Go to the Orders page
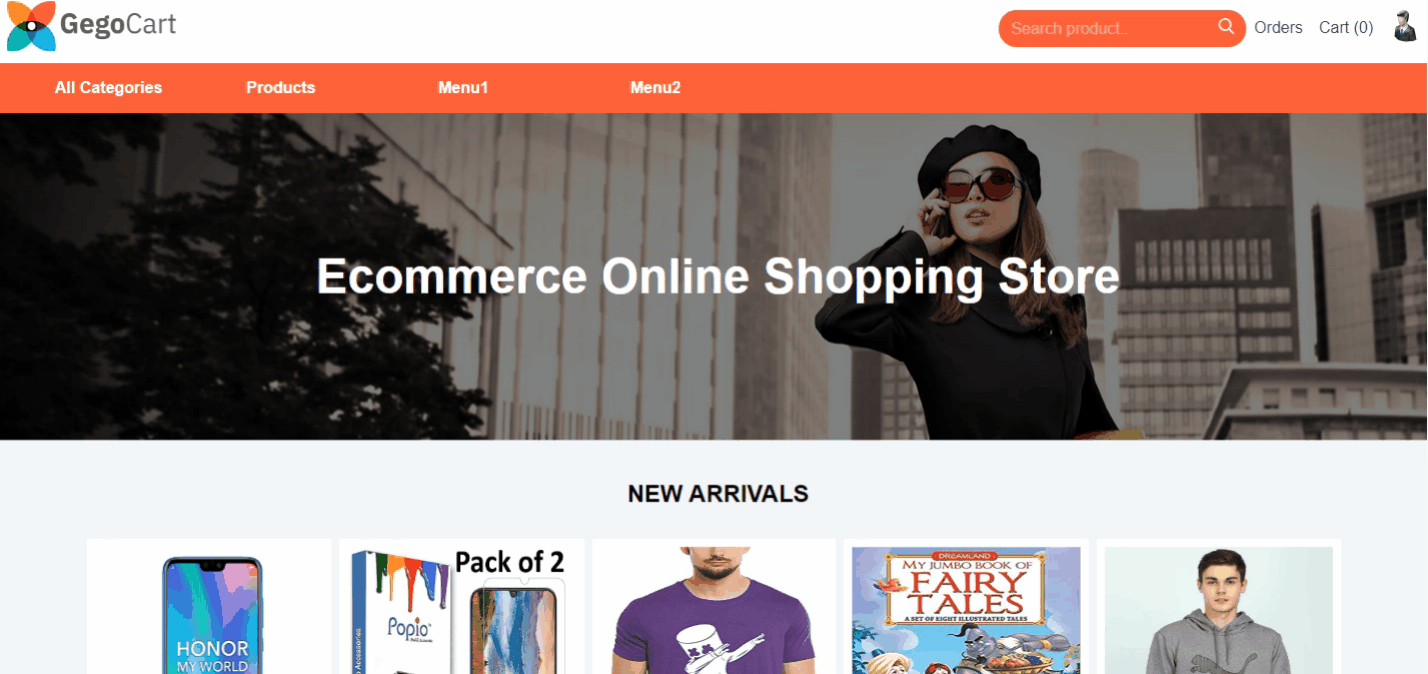1428x674 pixels. point(1278,28)
